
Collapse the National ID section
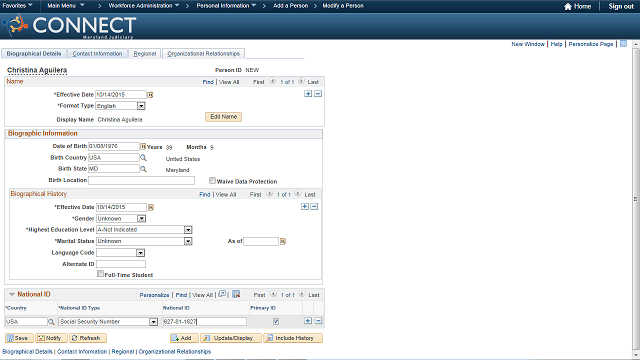(x=12, y=294)
